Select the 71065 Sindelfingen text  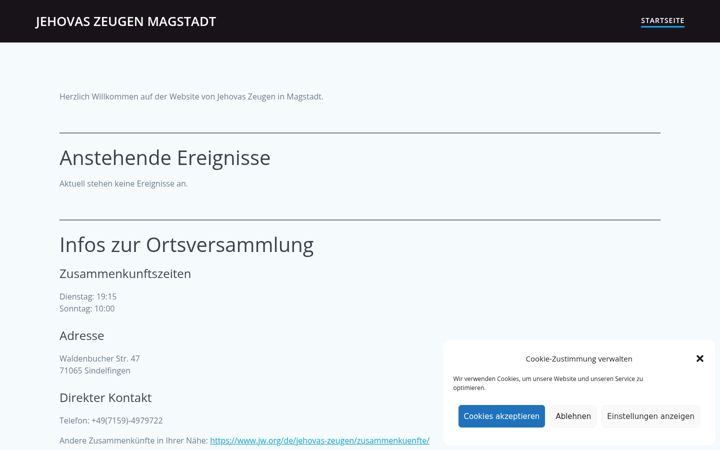tap(95, 371)
